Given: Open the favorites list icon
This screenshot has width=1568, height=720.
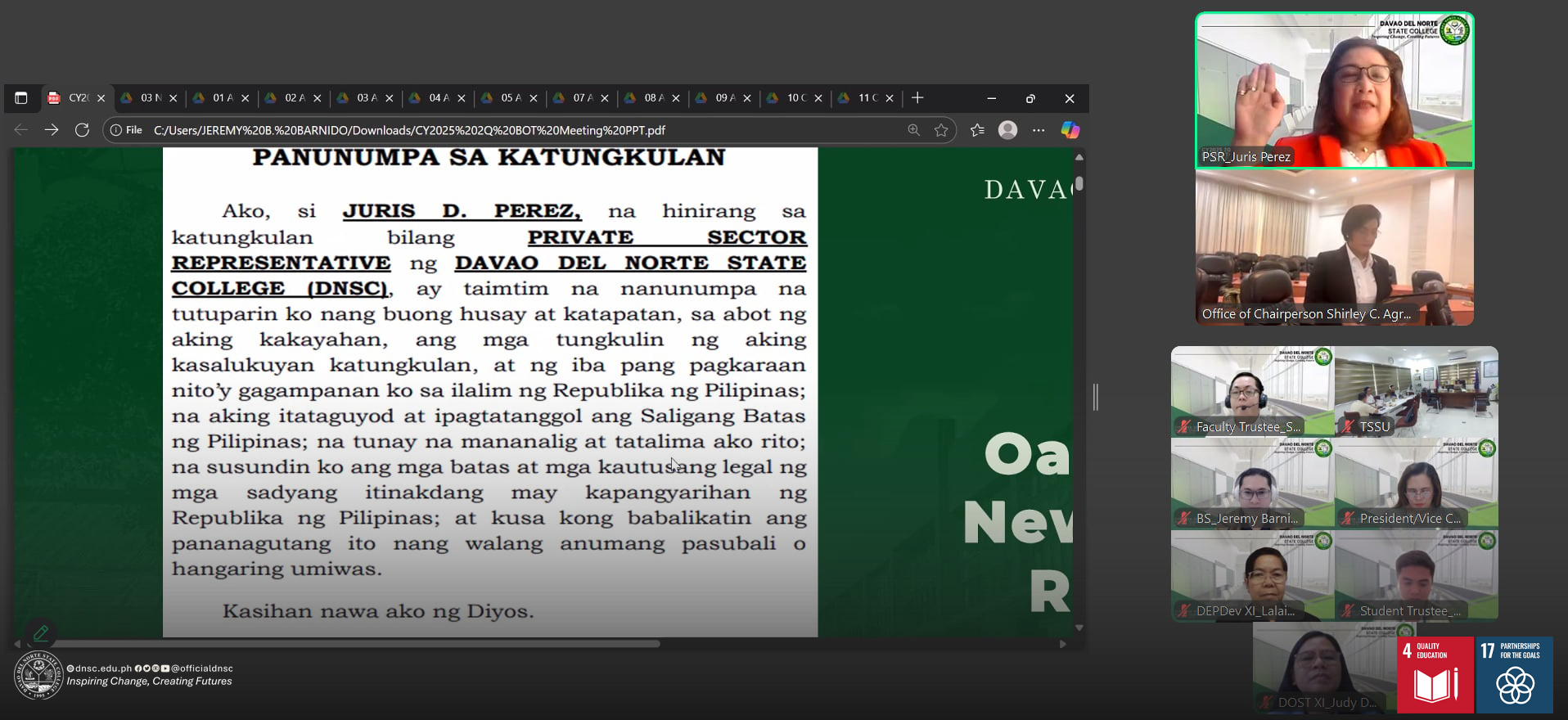Looking at the screenshot, I should pyautogui.click(x=977, y=130).
